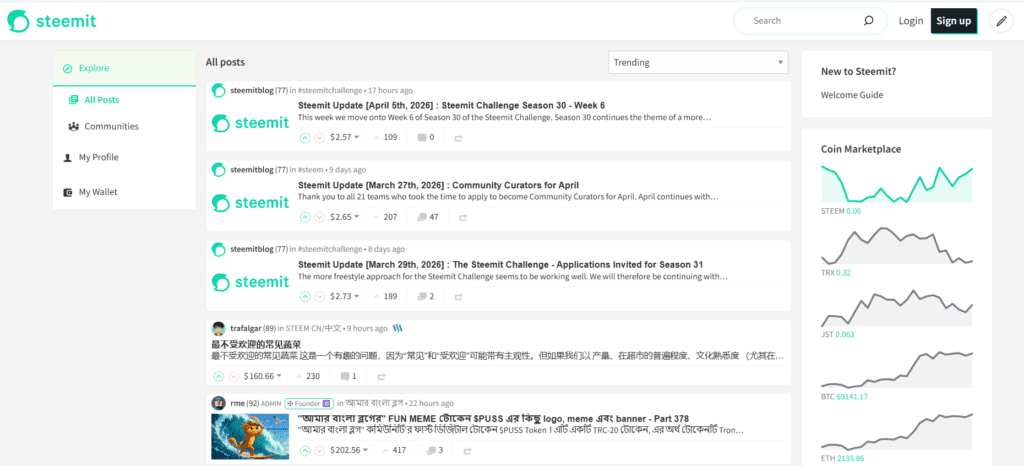The height and width of the screenshot is (466, 1024).
Task: Open the surfing cat meme thumbnail
Action: (250, 436)
